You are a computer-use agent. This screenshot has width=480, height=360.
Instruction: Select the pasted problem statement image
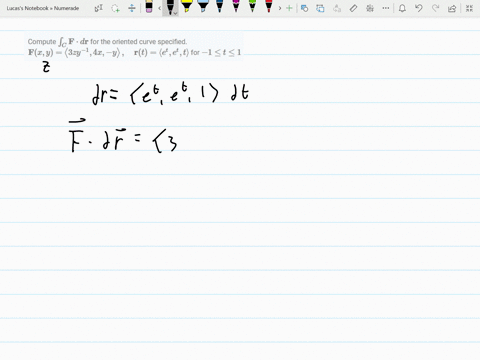click(134, 47)
